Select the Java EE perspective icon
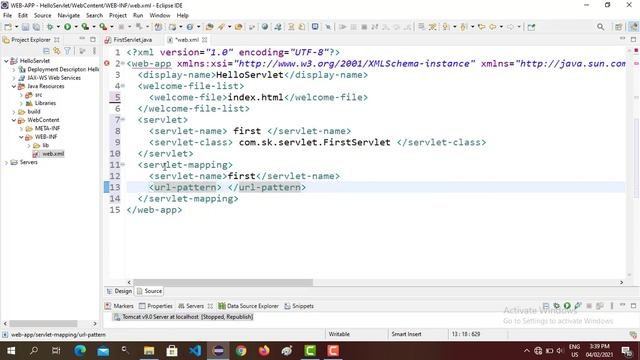The width and height of the screenshot is (640, 360). 633,27
